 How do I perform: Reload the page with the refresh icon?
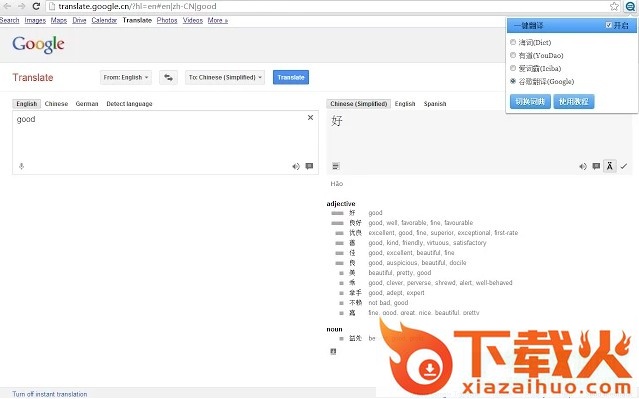coord(36,6)
